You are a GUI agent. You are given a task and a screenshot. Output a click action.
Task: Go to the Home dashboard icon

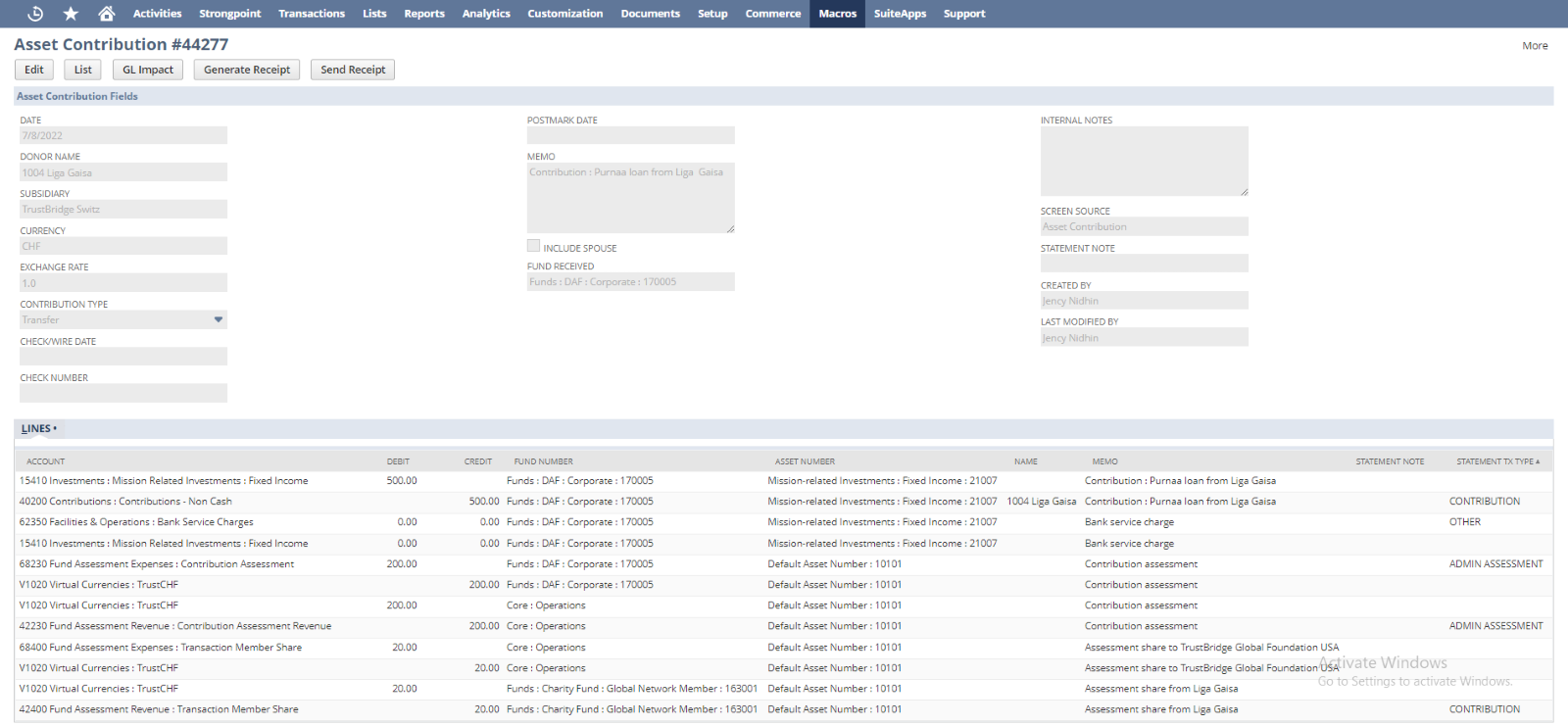pyautogui.click(x=107, y=14)
